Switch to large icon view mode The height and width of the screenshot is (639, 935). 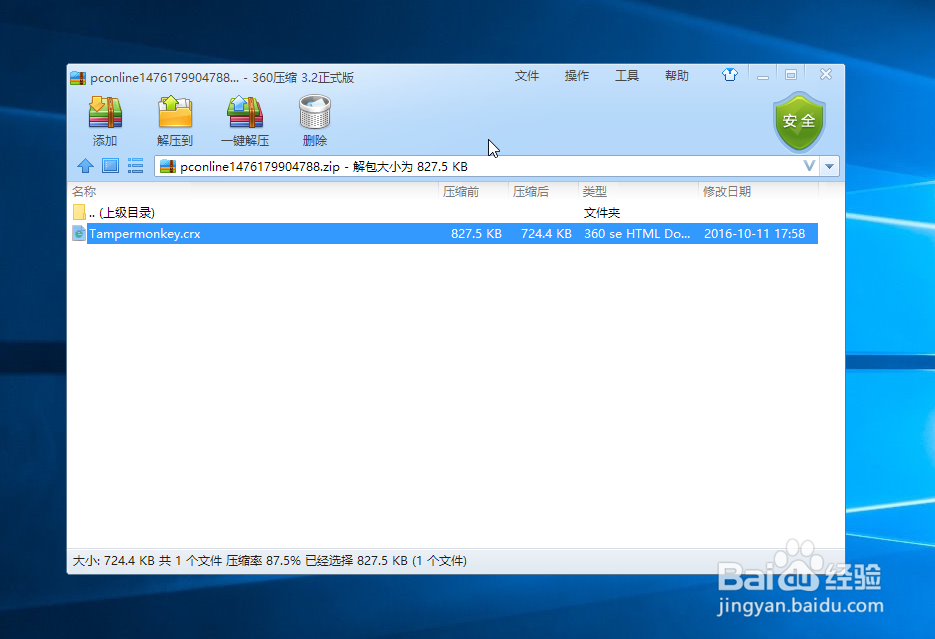coord(110,166)
